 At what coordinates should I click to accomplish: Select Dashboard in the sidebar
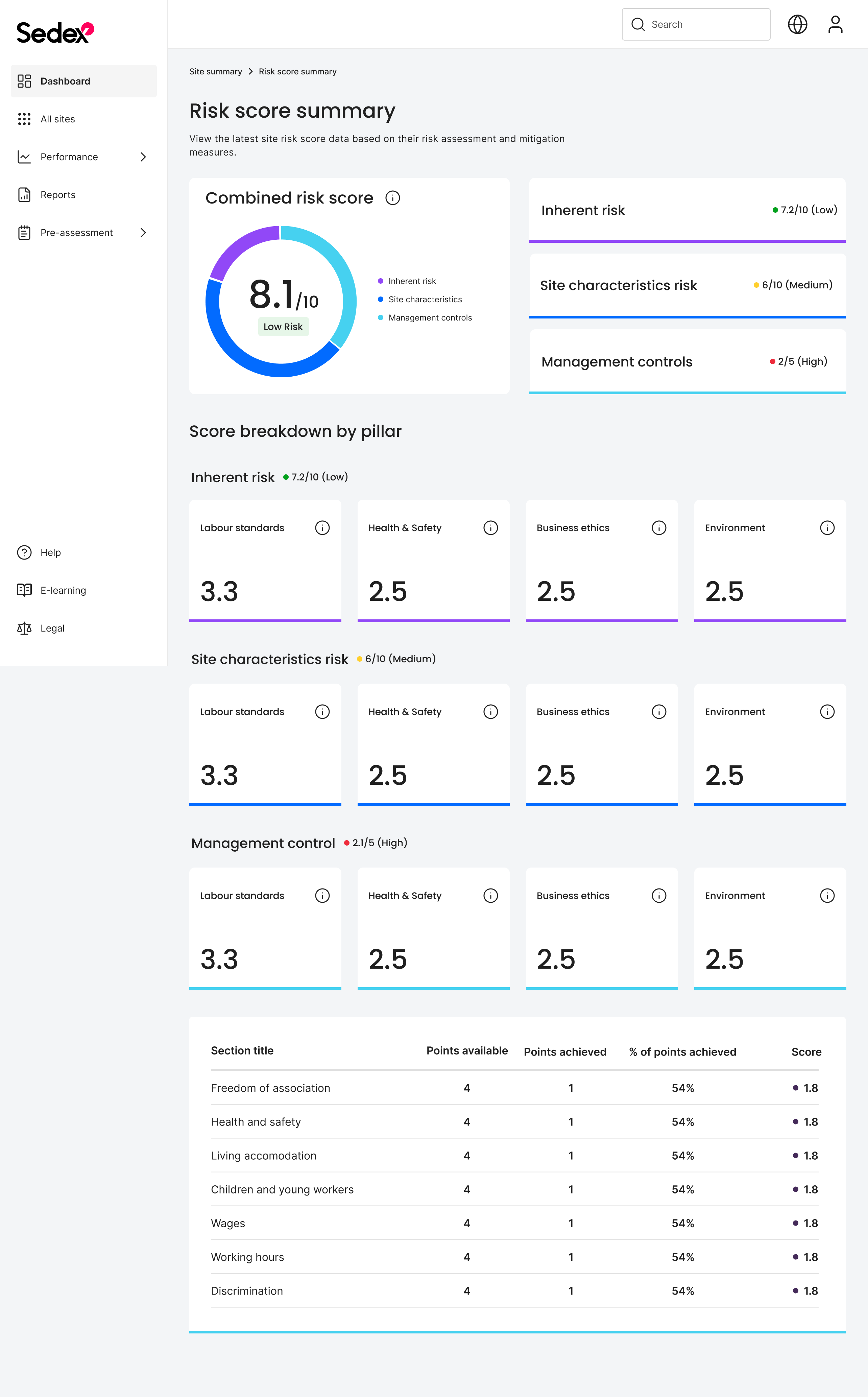83,81
